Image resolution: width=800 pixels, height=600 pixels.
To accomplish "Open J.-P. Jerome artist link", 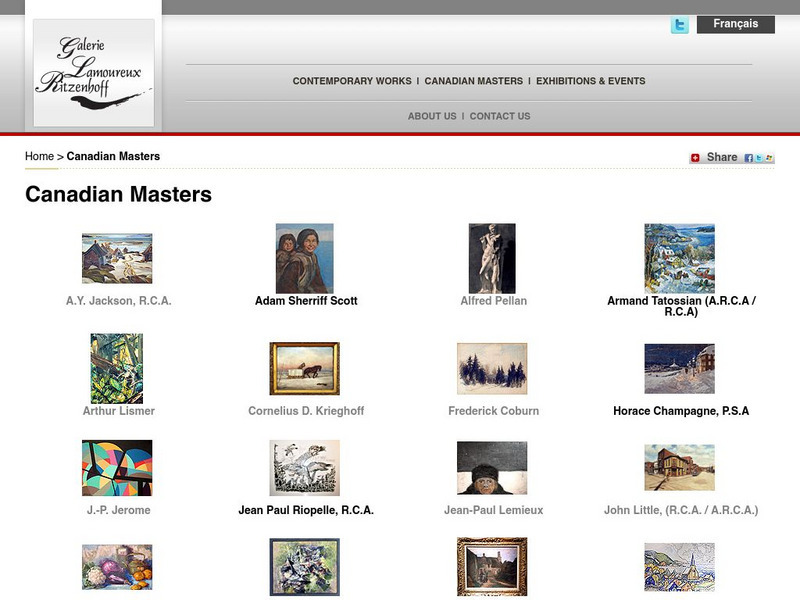I will [118, 510].
